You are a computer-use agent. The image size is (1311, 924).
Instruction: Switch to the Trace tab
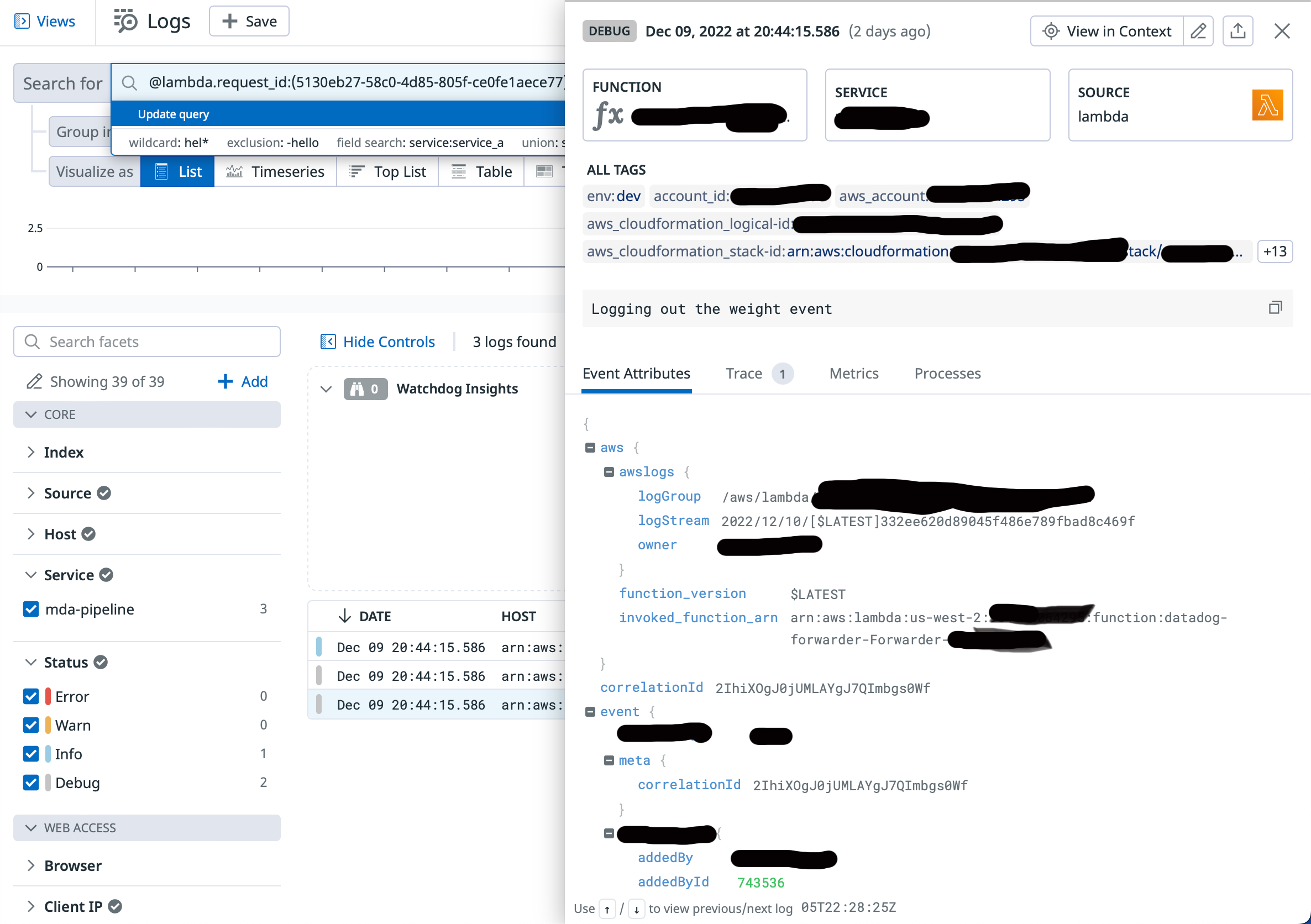(x=743, y=374)
